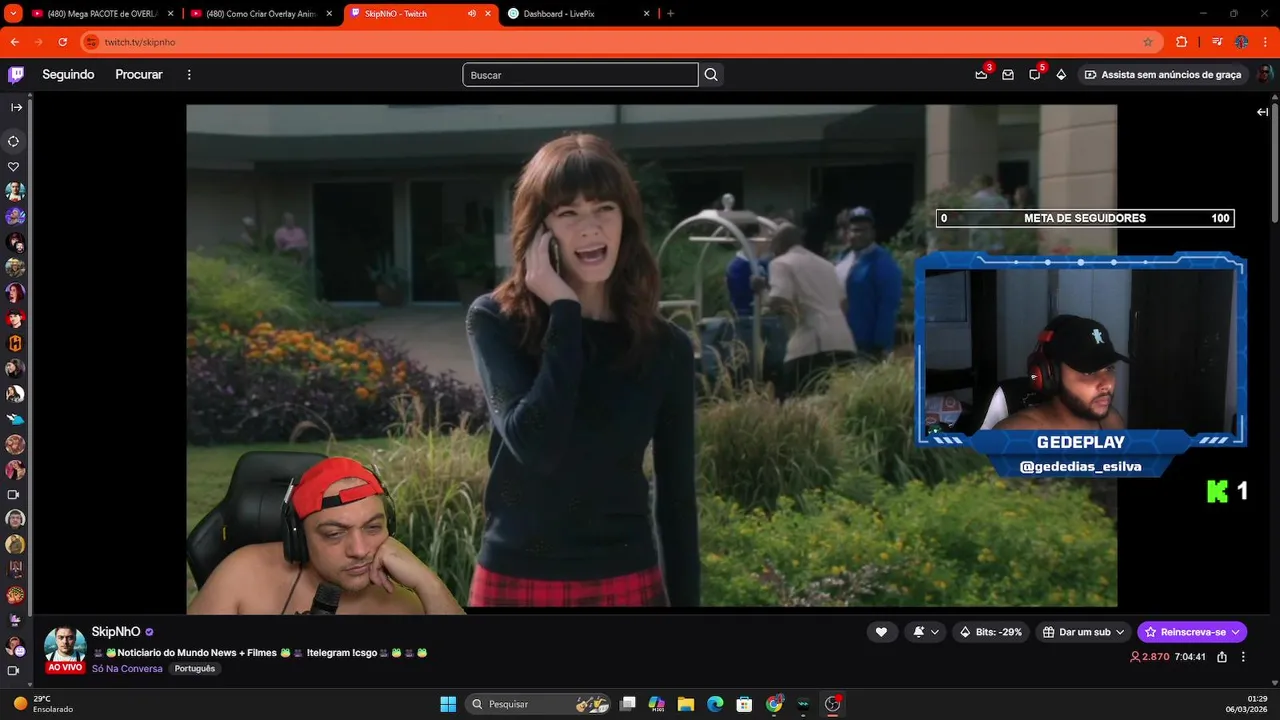Click the share stream icon

1222,657
